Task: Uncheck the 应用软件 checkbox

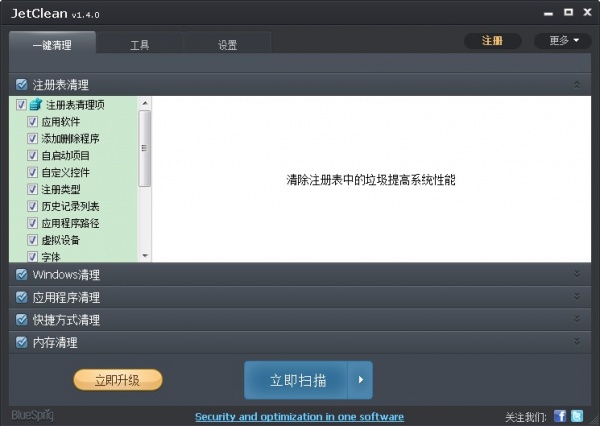Action: [33, 121]
